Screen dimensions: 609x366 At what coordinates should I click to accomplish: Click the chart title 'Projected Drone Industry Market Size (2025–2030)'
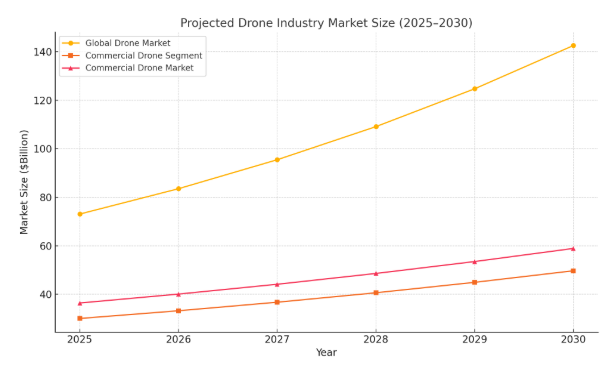[326, 23]
